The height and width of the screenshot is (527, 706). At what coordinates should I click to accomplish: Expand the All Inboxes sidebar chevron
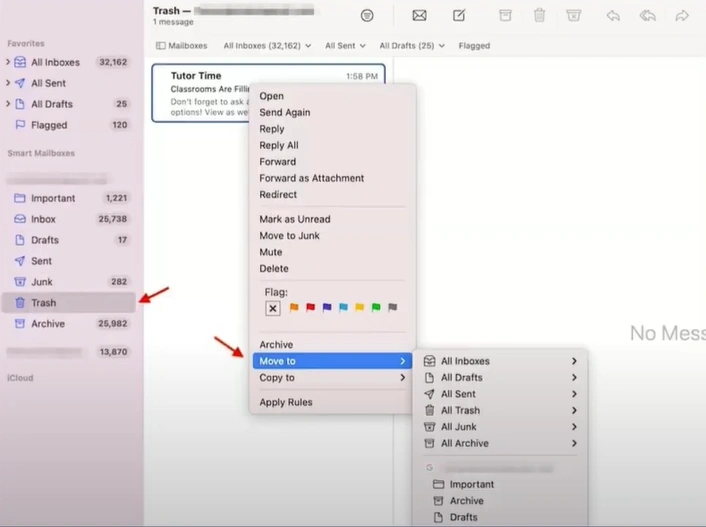point(8,62)
